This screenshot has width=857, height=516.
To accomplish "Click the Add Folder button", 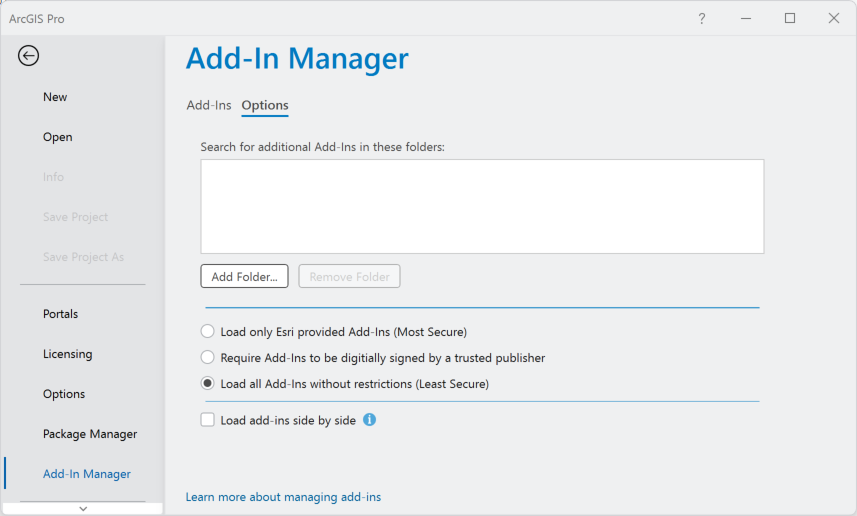I will 244,277.
